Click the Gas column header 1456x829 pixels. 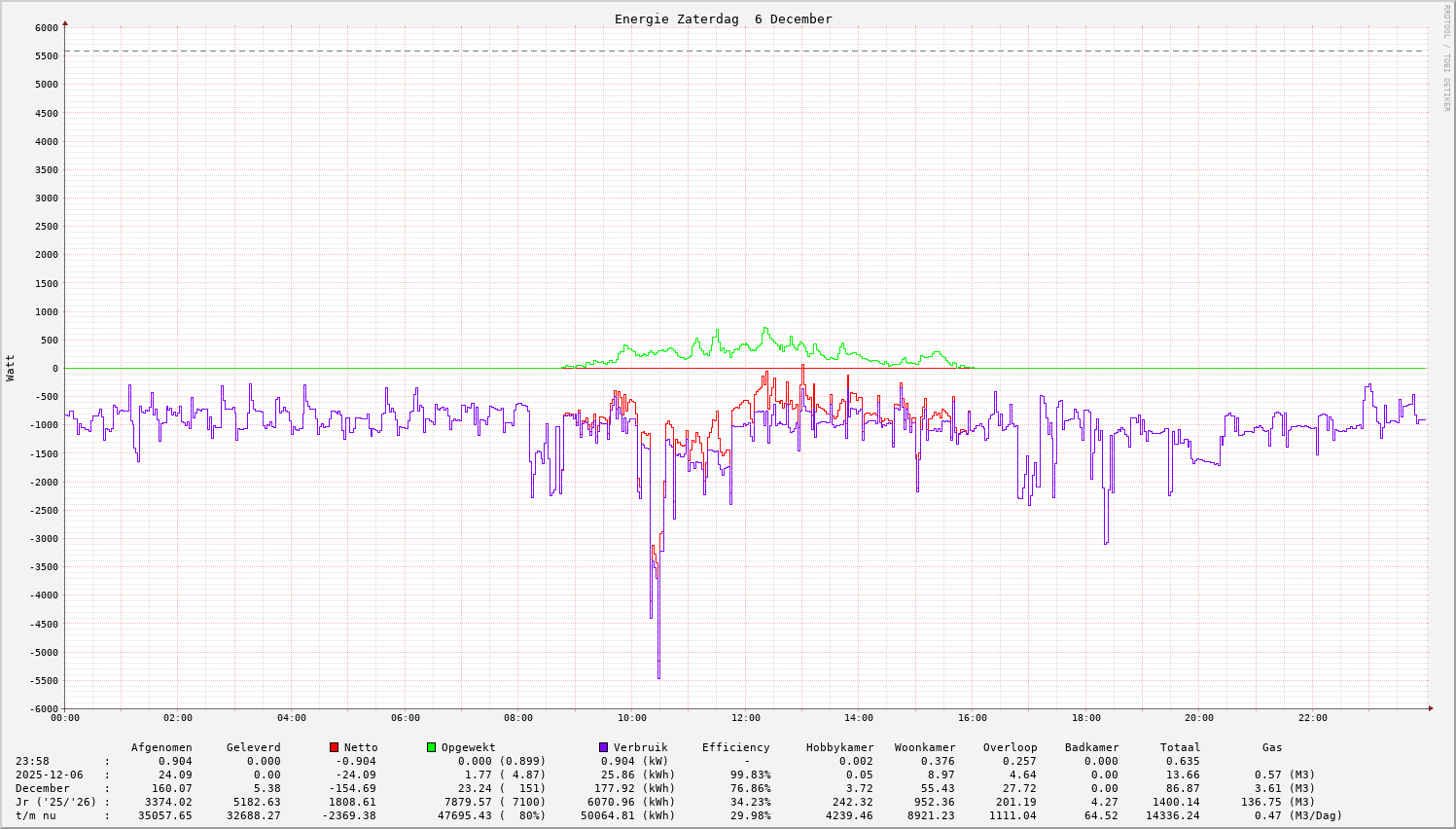click(1272, 748)
